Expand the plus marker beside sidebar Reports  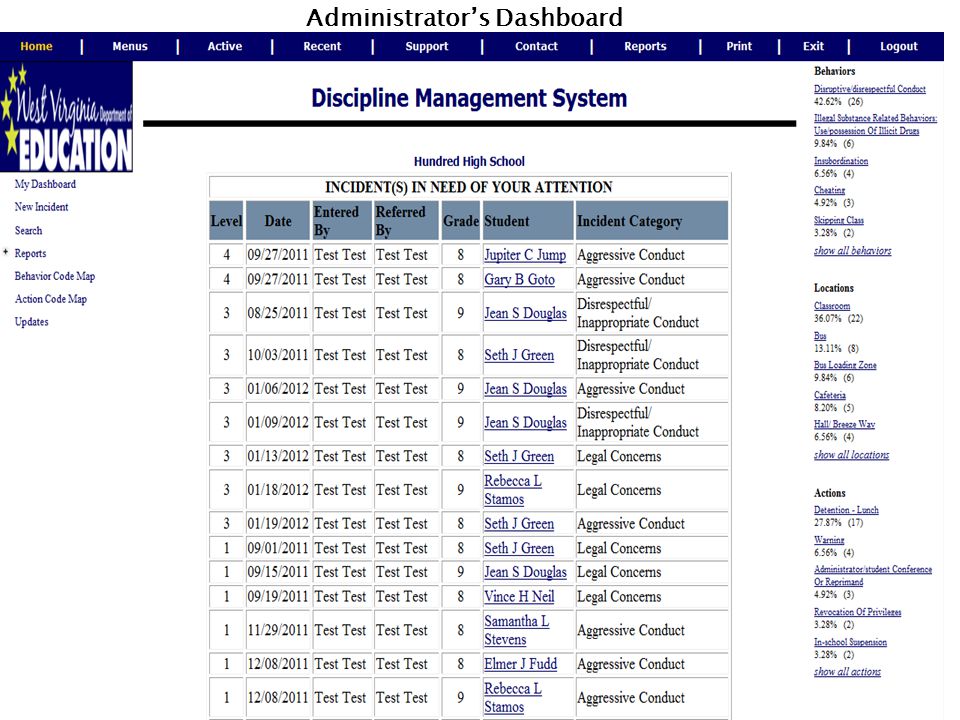tap(6, 252)
